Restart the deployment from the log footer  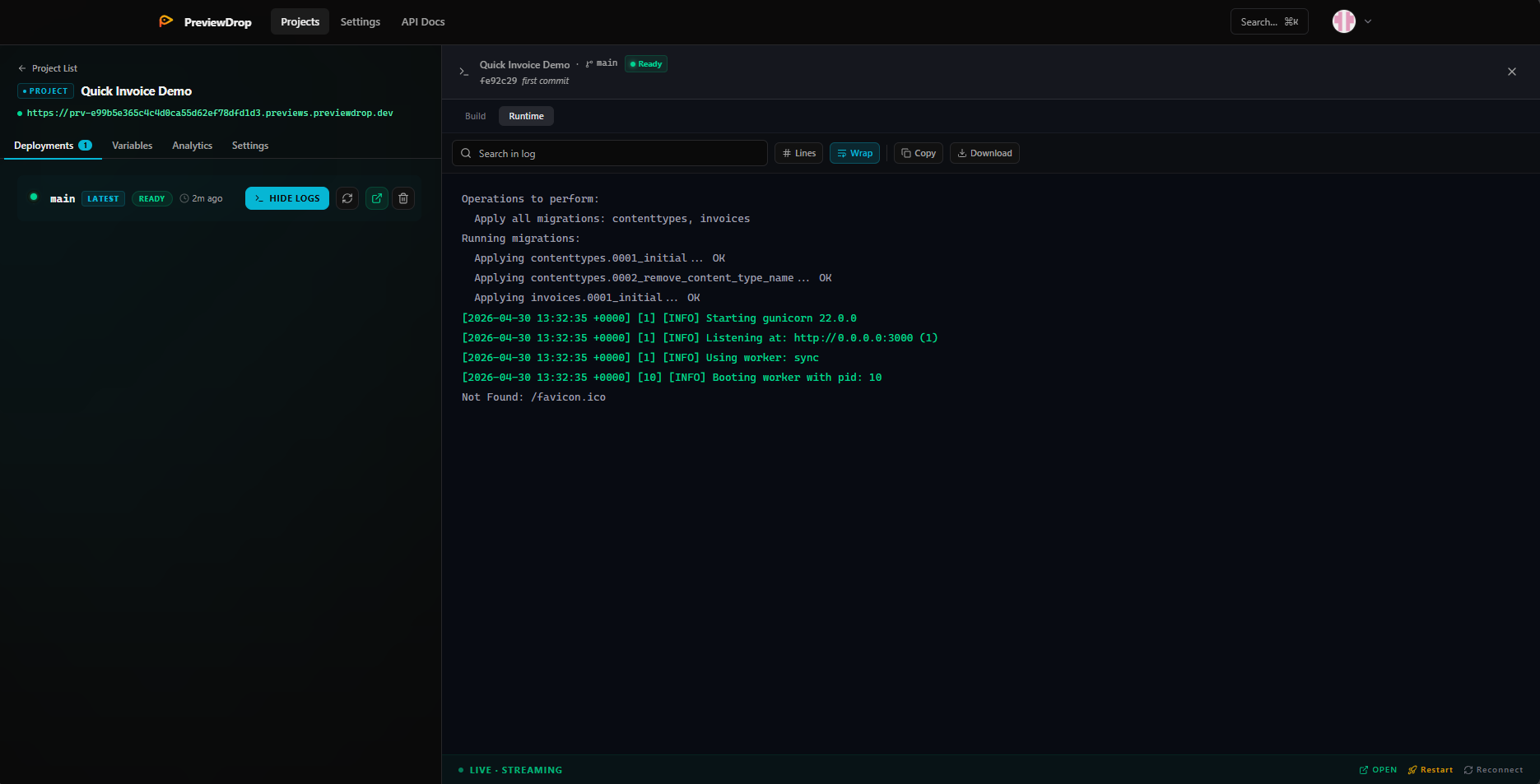[x=1430, y=769]
